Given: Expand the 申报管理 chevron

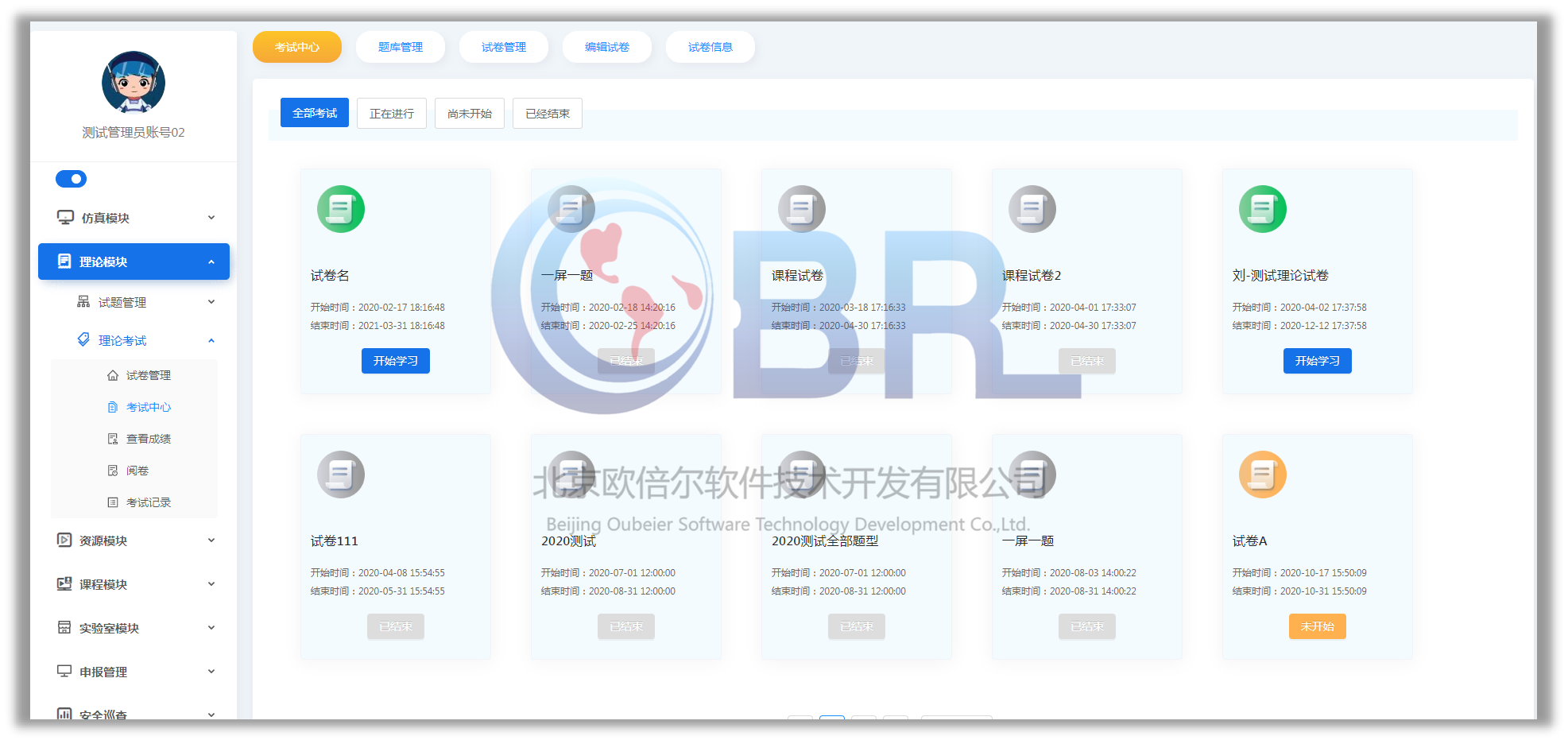Looking at the screenshot, I should [x=211, y=672].
